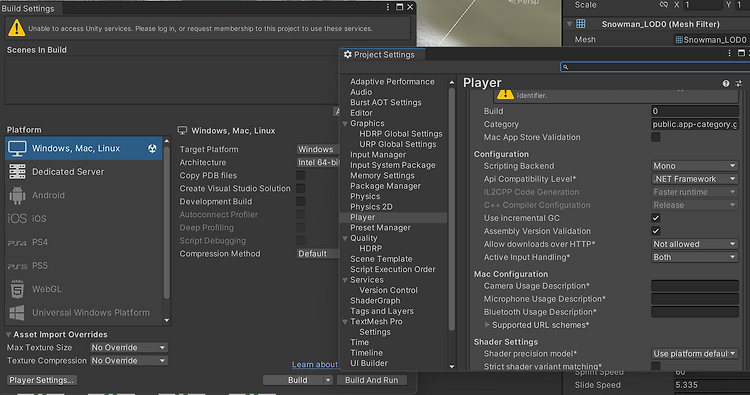Screen dimensions: 750x395
Task: Select the Windows, Mac, Linux platform
Action: point(84,148)
